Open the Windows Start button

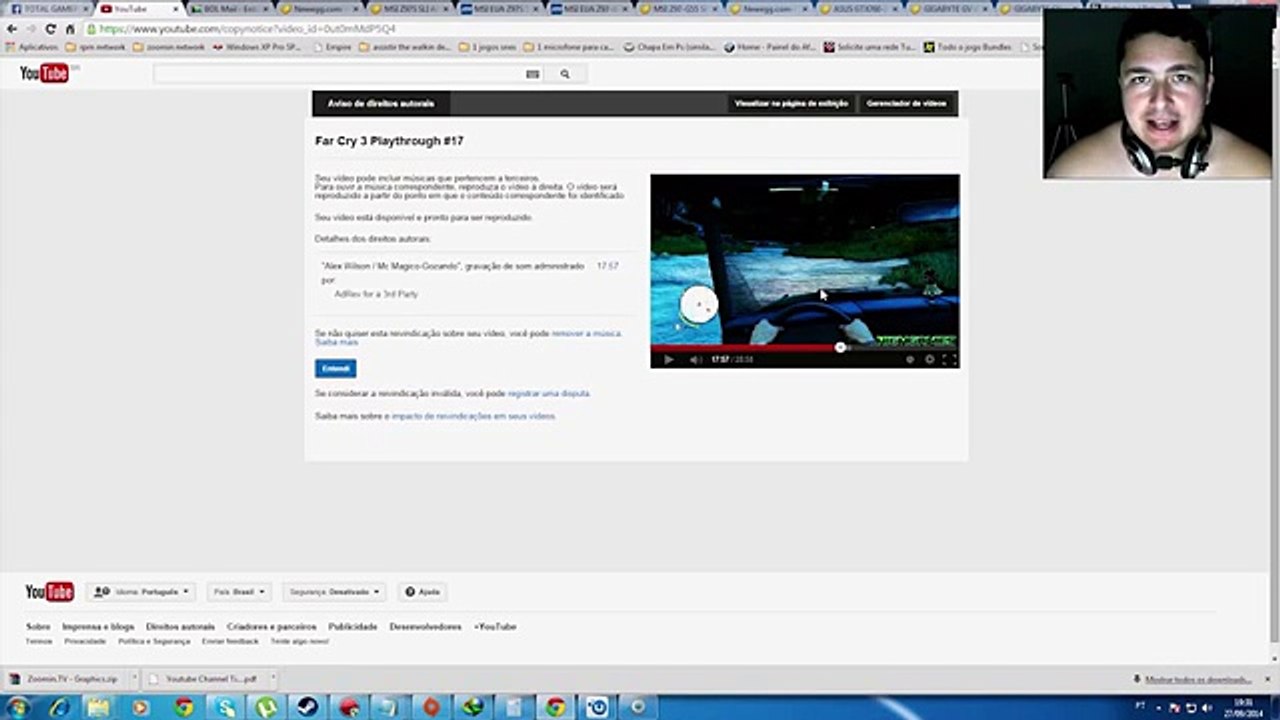pos(18,707)
